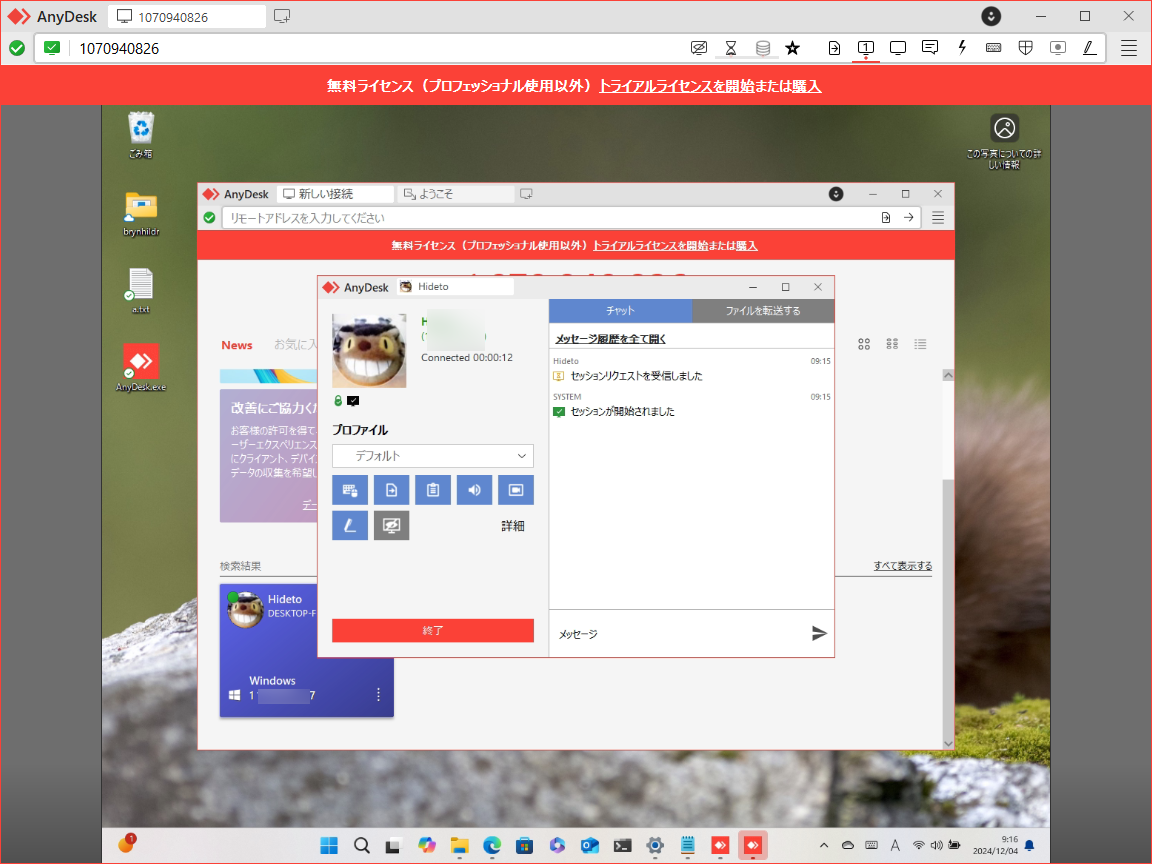Click scrollbar down arrow in inner window

(x=948, y=744)
